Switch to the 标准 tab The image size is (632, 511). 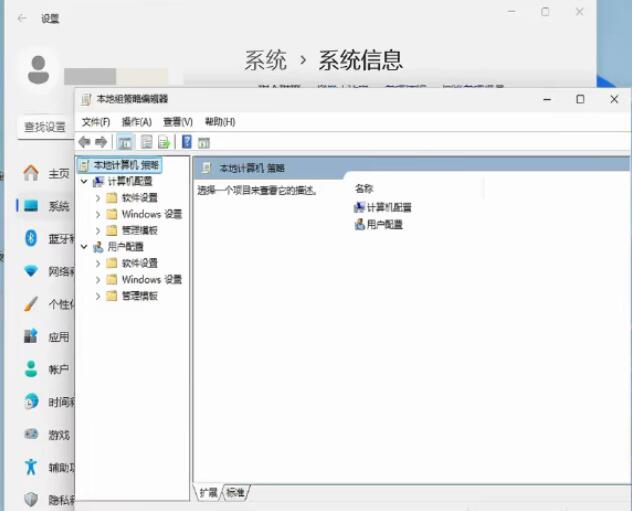point(235,492)
